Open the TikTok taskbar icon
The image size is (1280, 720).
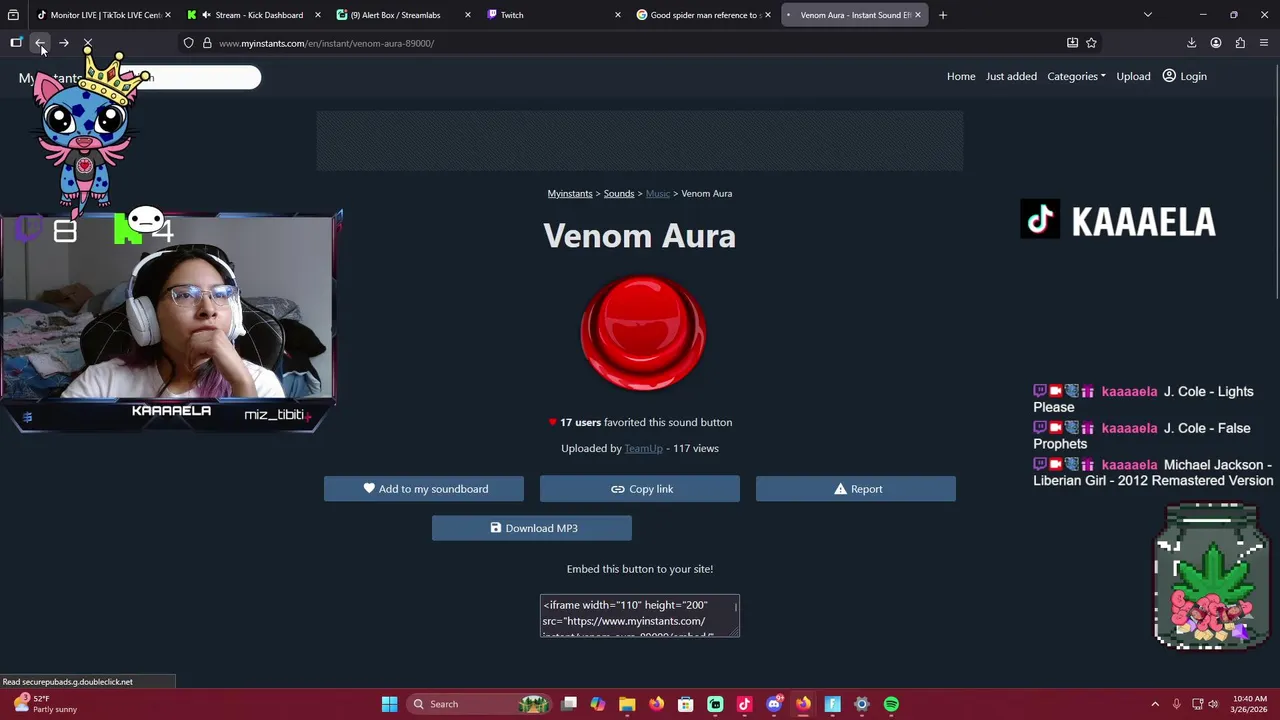(x=744, y=704)
